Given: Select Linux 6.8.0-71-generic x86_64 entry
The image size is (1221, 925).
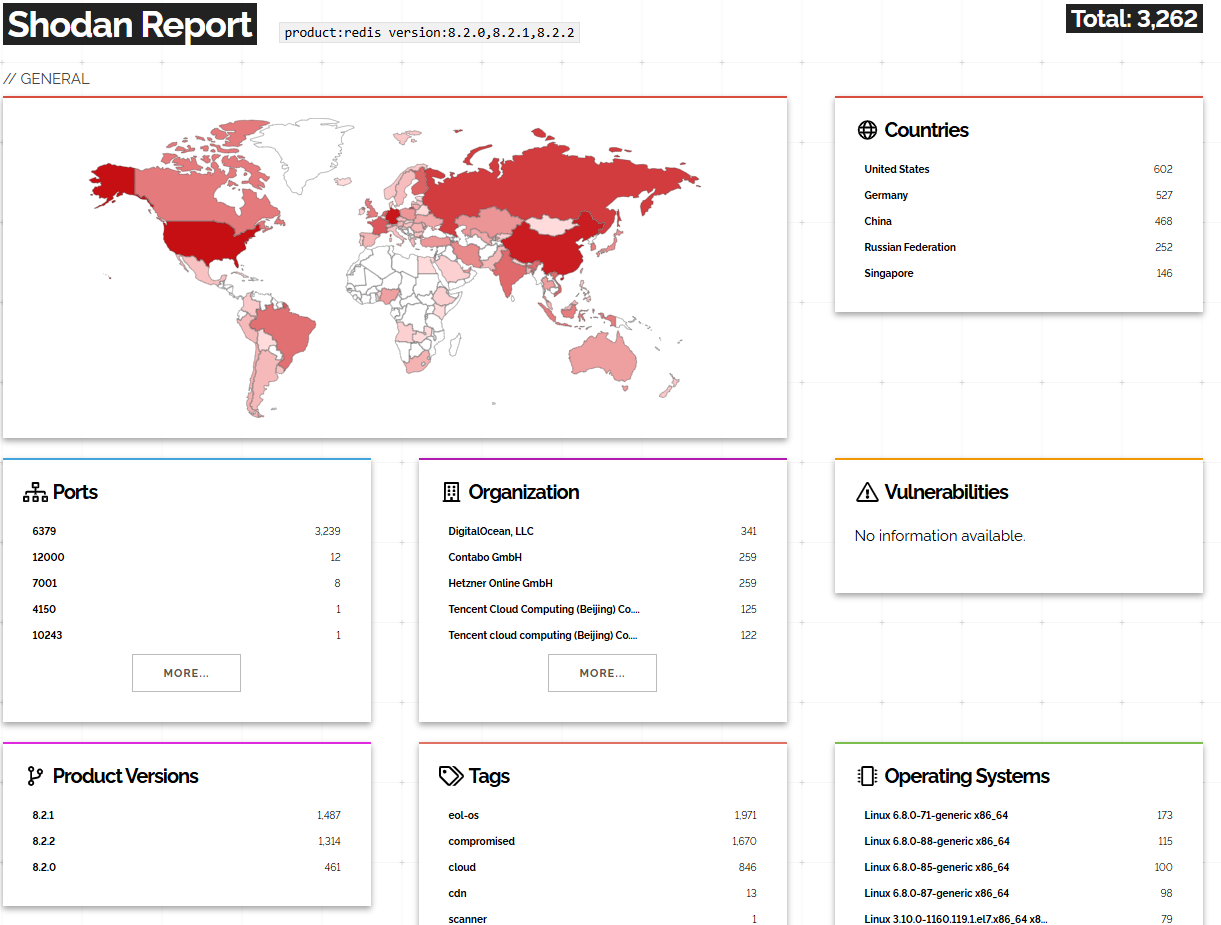Looking at the screenshot, I should [x=936, y=815].
